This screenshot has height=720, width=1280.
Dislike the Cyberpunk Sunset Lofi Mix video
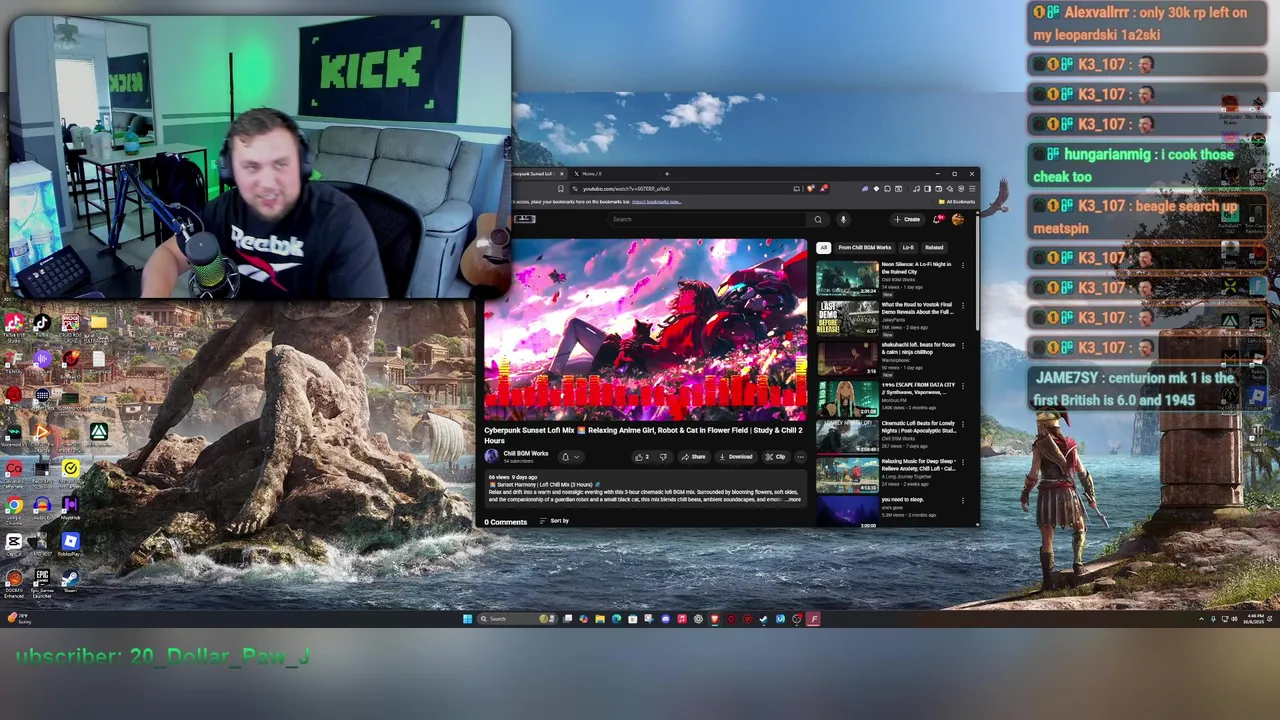click(663, 457)
